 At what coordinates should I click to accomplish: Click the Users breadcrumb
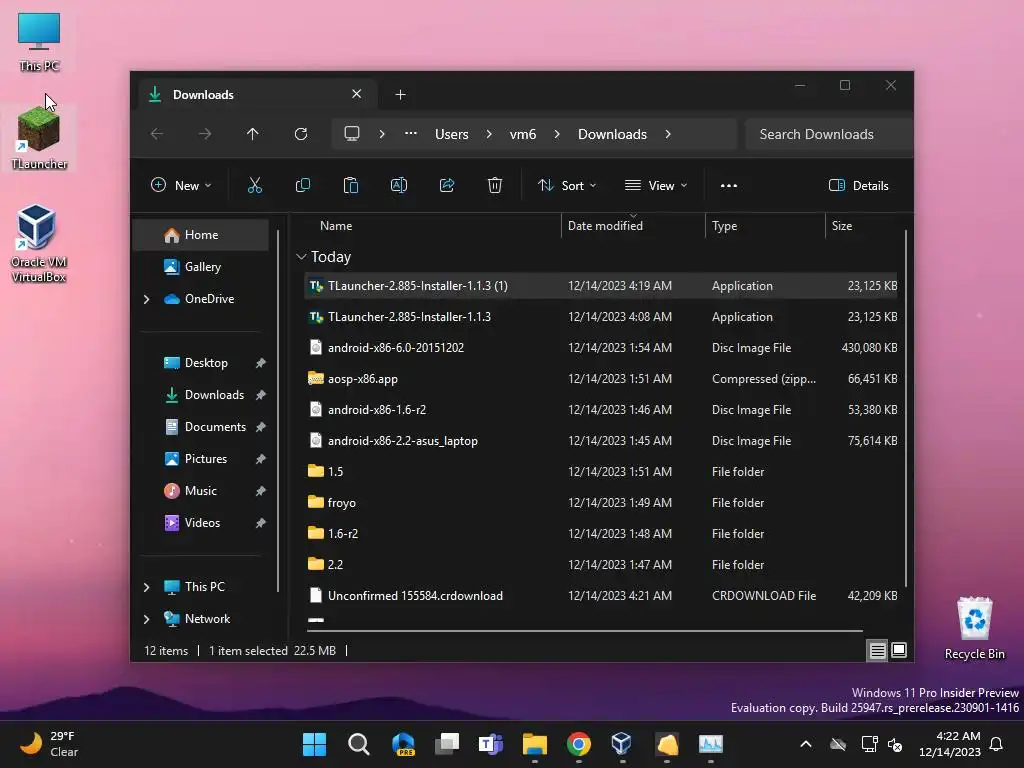coord(452,134)
